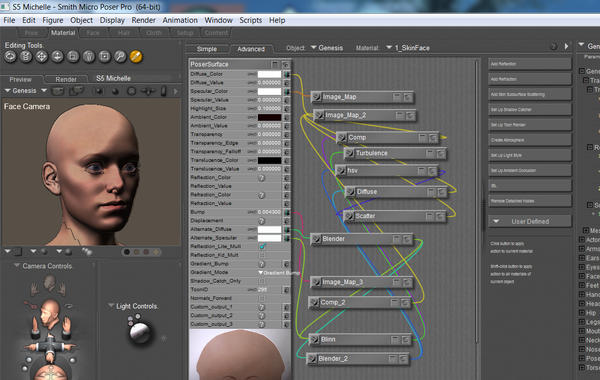The image size is (600, 380).
Task: Open the Object dropdown showing Genesis
Action: 327,48
